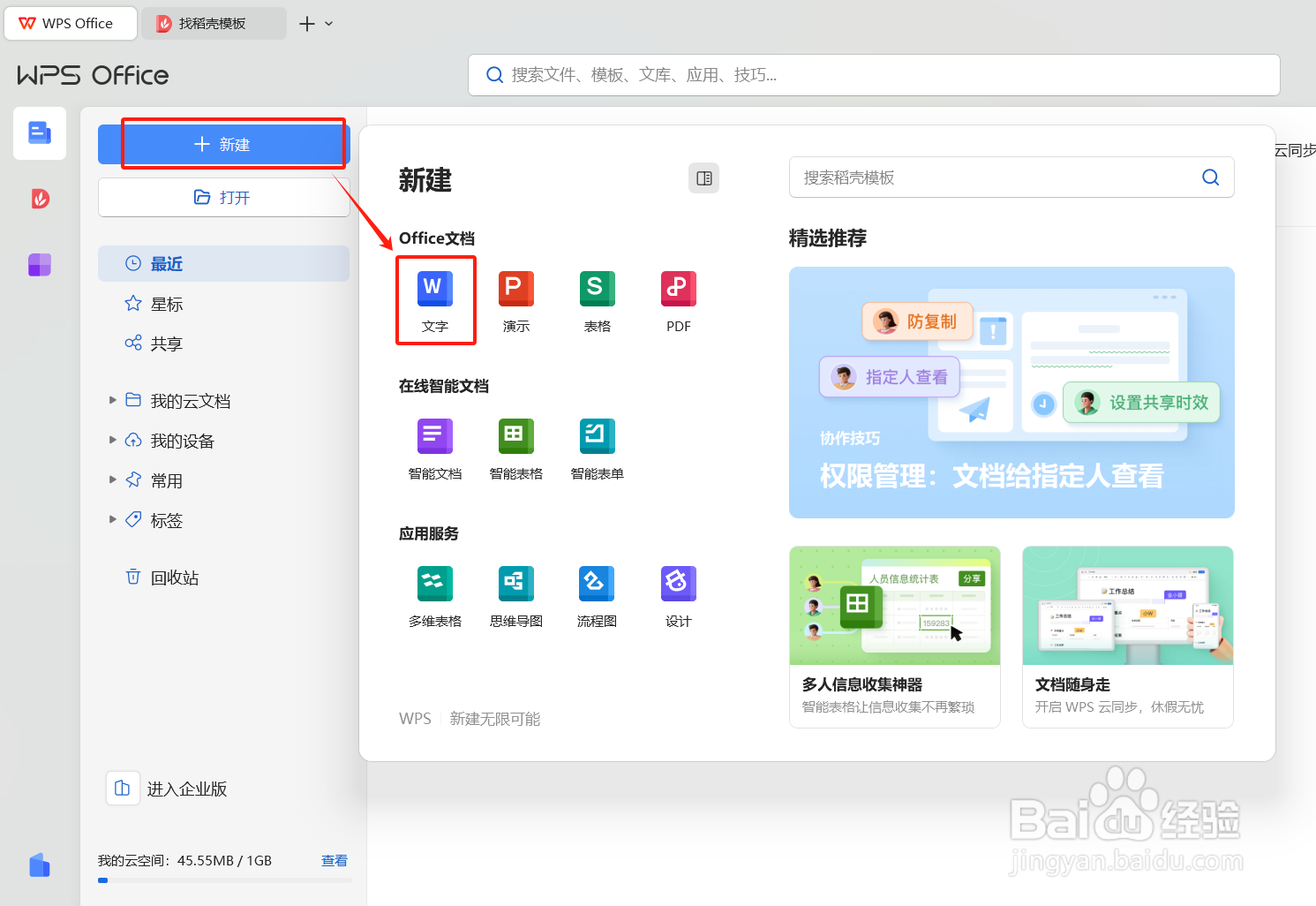Expand 常用 tree node
This screenshot has width=1316, height=906.
tap(113, 479)
